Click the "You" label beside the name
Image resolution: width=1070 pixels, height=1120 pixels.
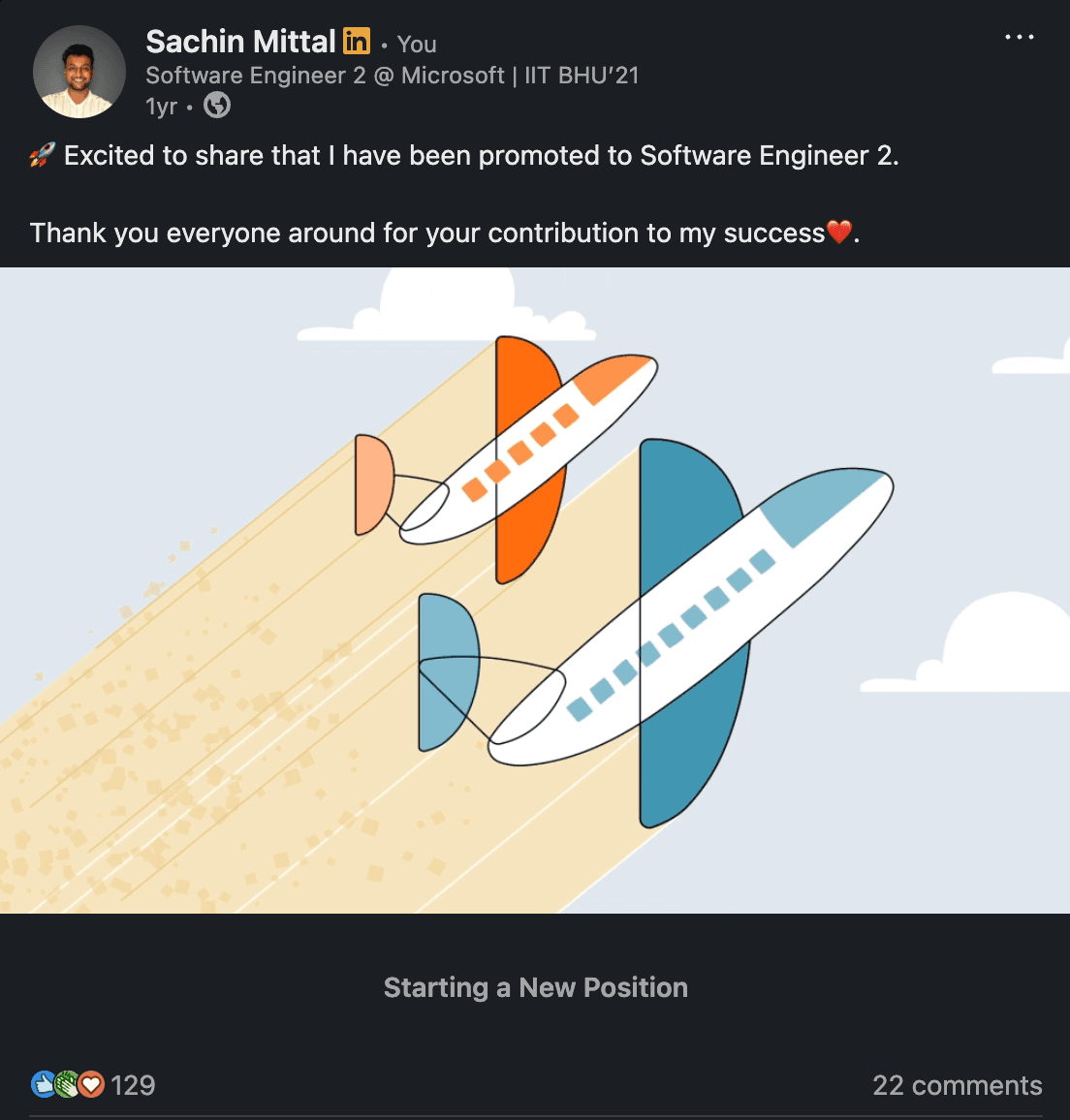pos(417,44)
